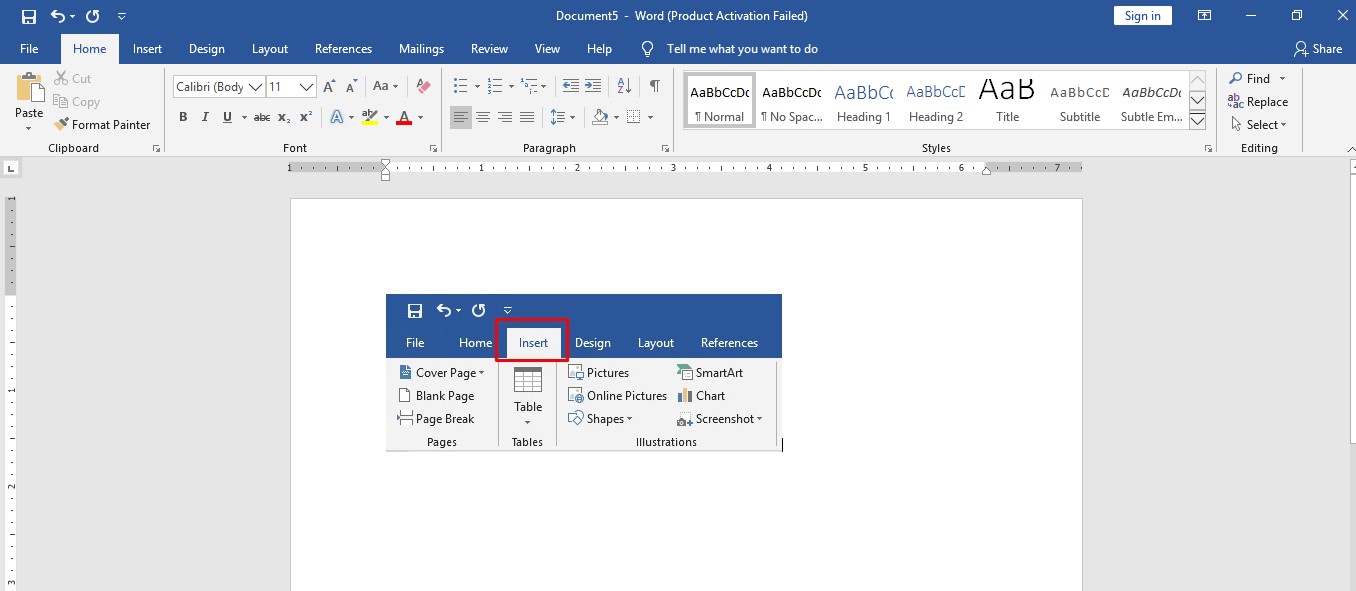Open the File tab

[29, 49]
